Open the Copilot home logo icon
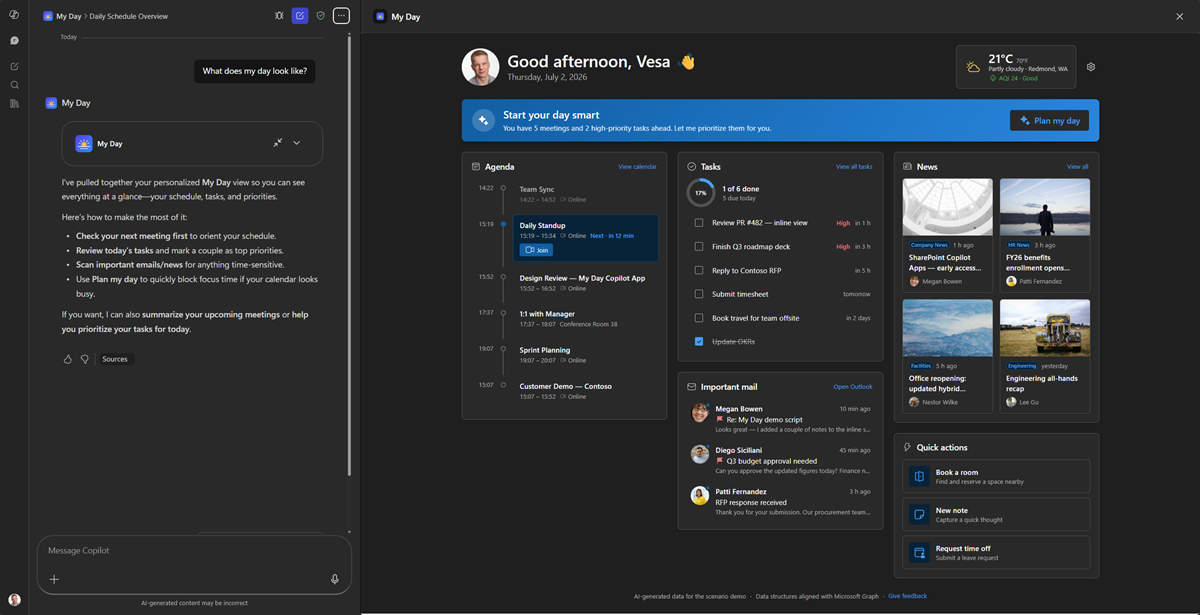The height and width of the screenshot is (615, 1200). (x=14, y=16)
